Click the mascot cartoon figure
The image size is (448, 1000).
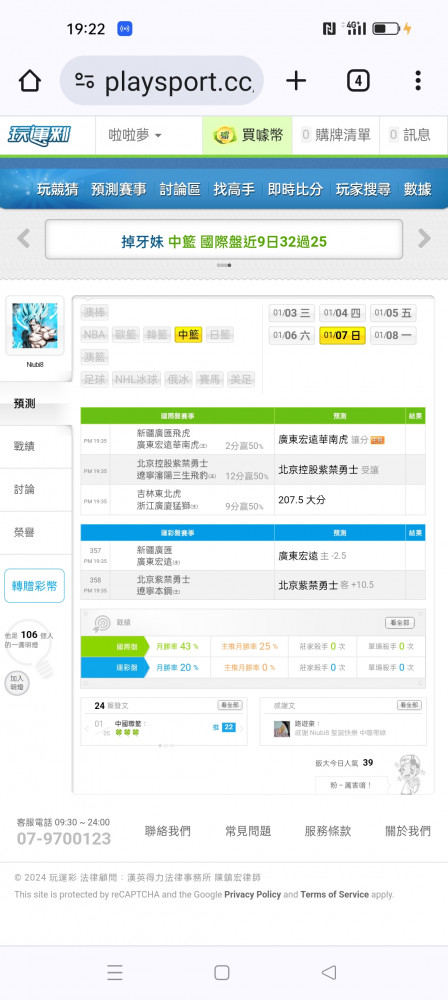(x=408, y=774)
